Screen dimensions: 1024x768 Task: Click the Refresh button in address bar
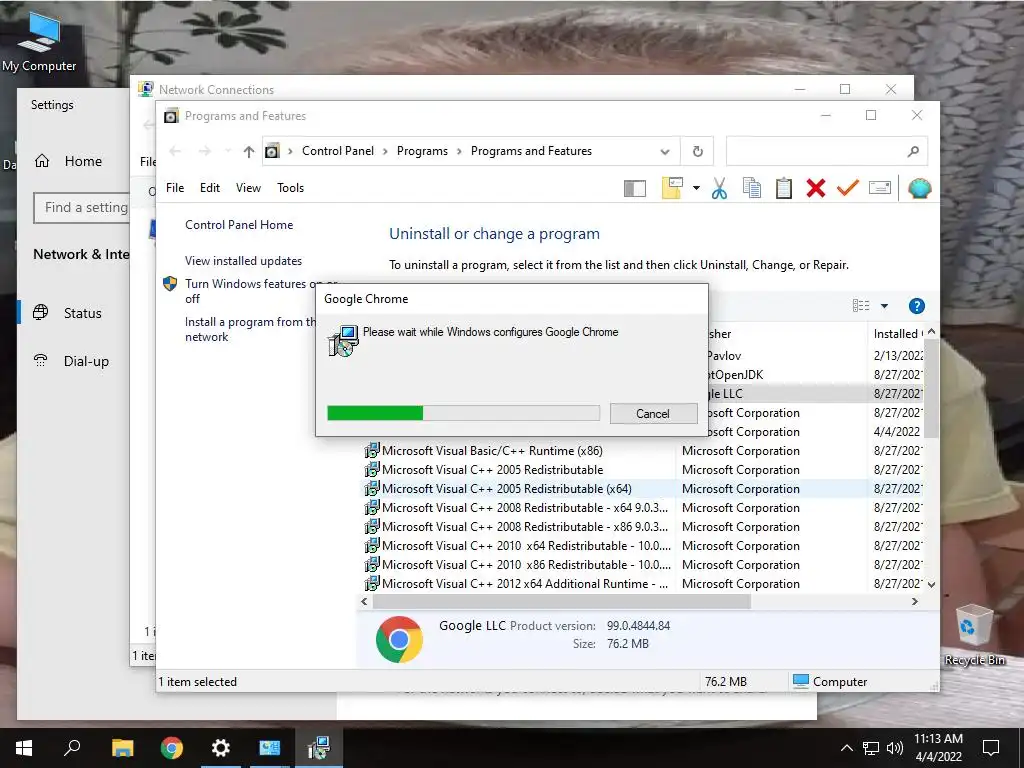[697, 152]
